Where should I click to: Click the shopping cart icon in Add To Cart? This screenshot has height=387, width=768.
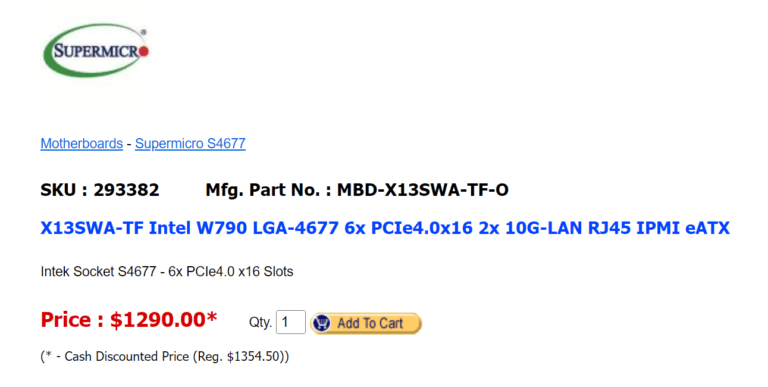click(322, 323)
